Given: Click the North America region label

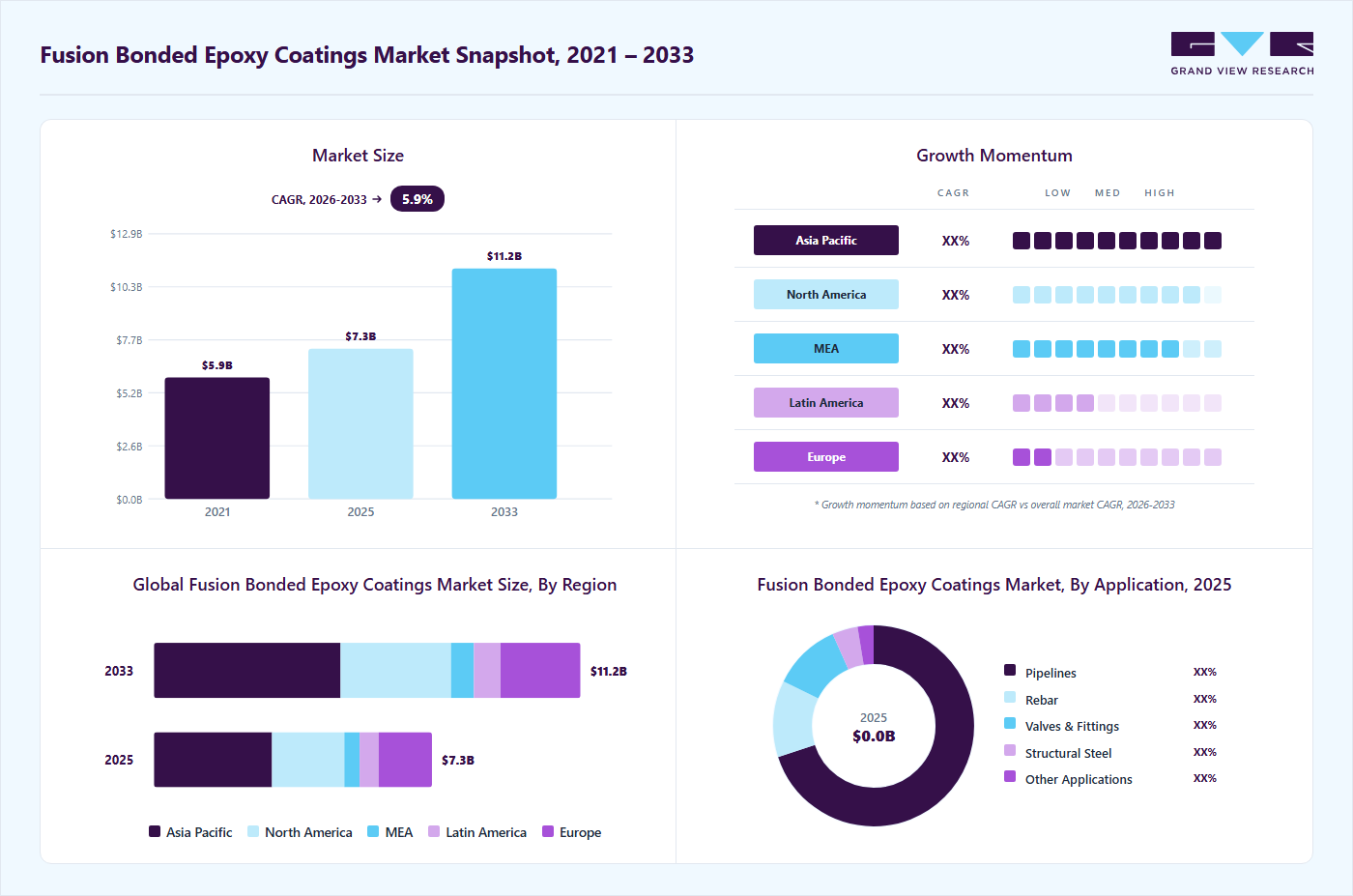Looking at the screenshot, I should (x=826, y=295).
